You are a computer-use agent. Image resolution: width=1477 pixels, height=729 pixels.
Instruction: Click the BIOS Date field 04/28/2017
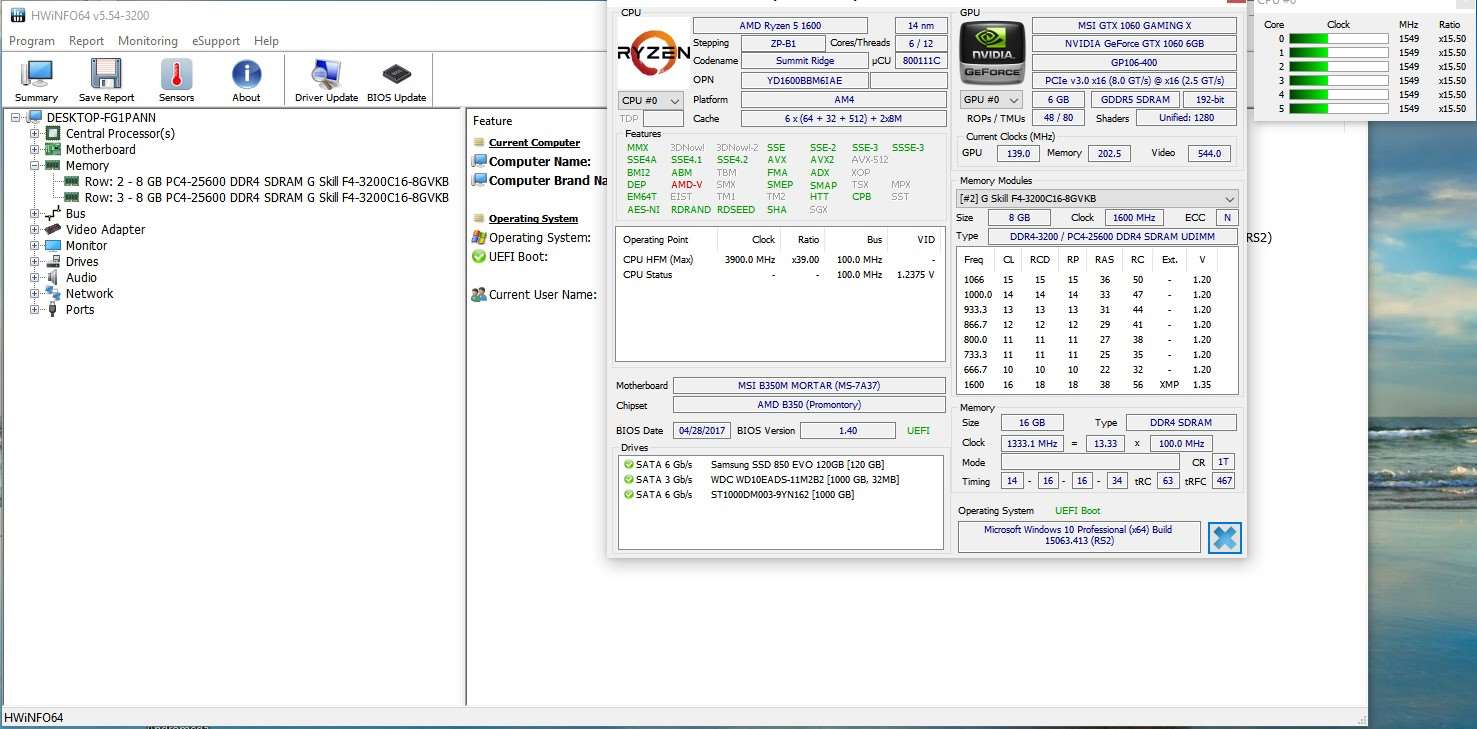point(701,430)
